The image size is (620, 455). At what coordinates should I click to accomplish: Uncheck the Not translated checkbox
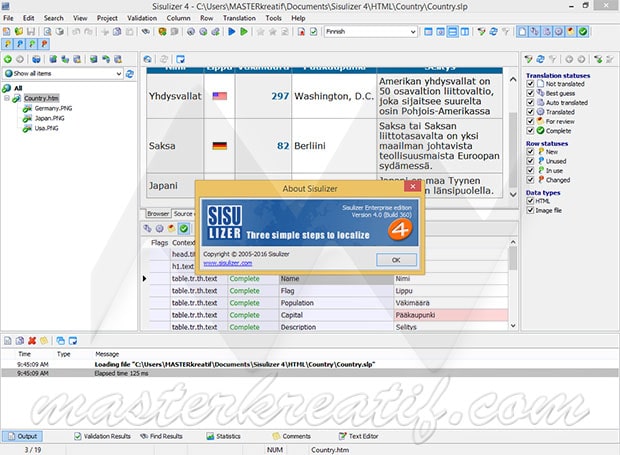[530, 84]
